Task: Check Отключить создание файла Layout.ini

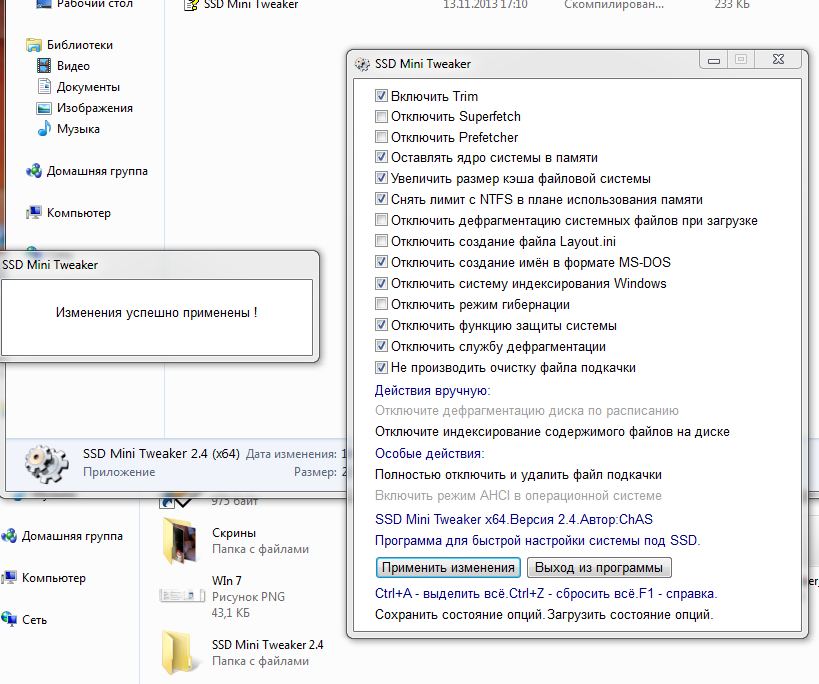Action: [x=381, y=241]
